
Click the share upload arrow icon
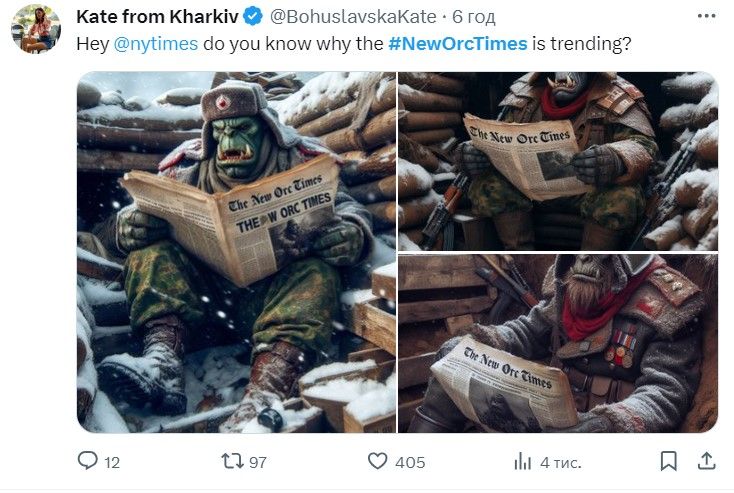(x=706, y=461)
